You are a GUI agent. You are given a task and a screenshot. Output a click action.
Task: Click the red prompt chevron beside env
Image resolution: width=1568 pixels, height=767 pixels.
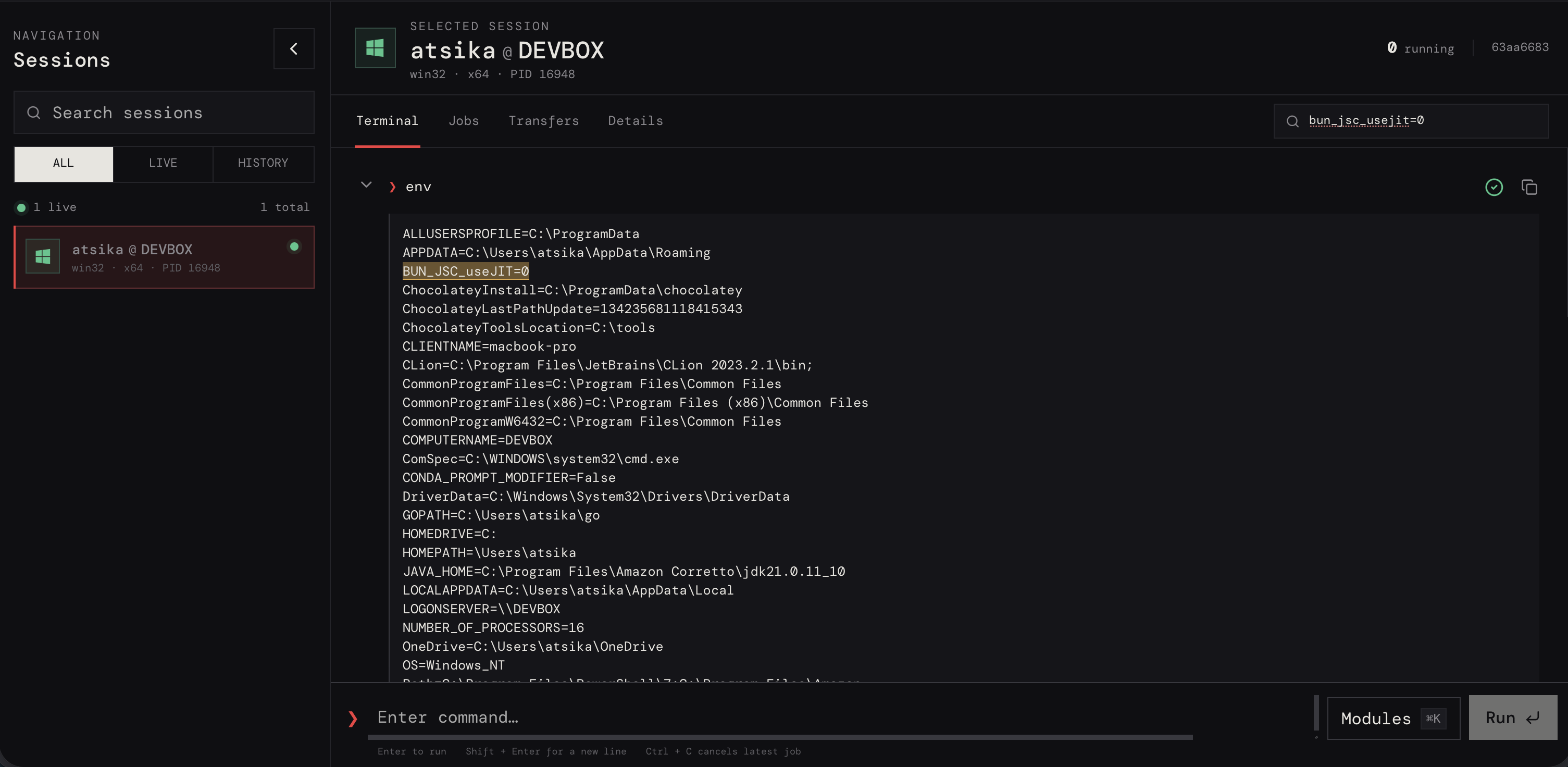coord(393,187)
